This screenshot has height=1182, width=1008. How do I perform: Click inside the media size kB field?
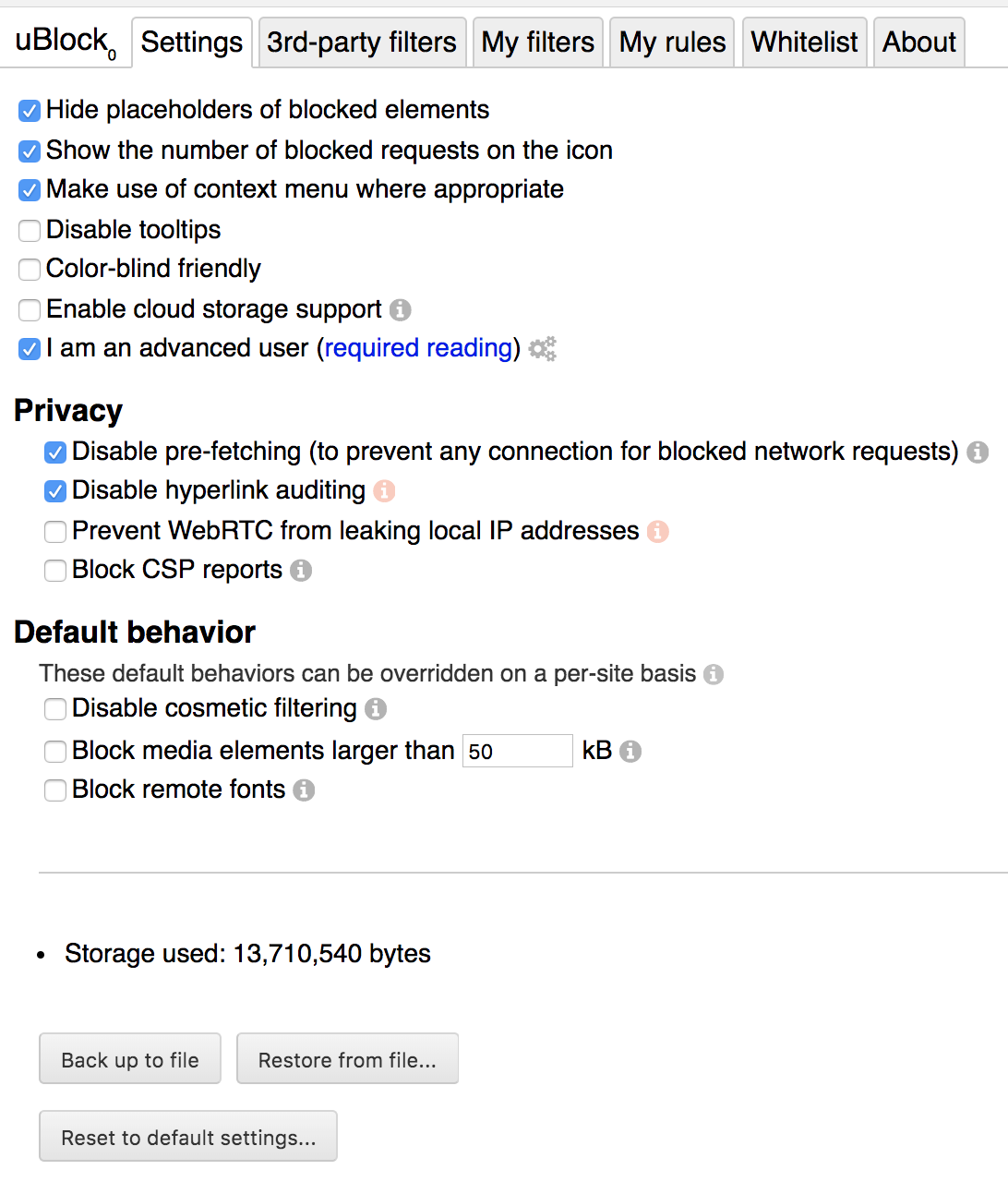(517, 751)
